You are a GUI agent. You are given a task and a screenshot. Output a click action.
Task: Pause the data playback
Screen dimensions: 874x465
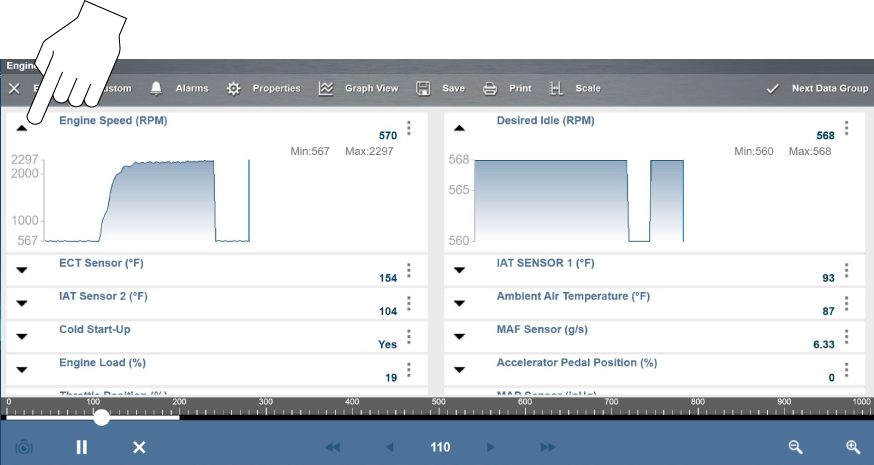coord(82,447)
